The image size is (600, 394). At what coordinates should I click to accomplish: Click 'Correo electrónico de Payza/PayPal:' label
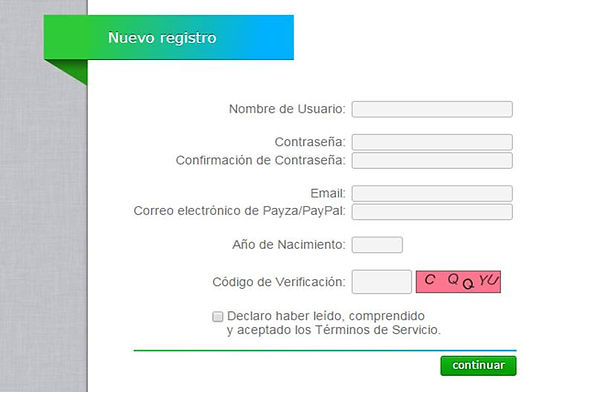pyautogui.click(x=240, y=211)
